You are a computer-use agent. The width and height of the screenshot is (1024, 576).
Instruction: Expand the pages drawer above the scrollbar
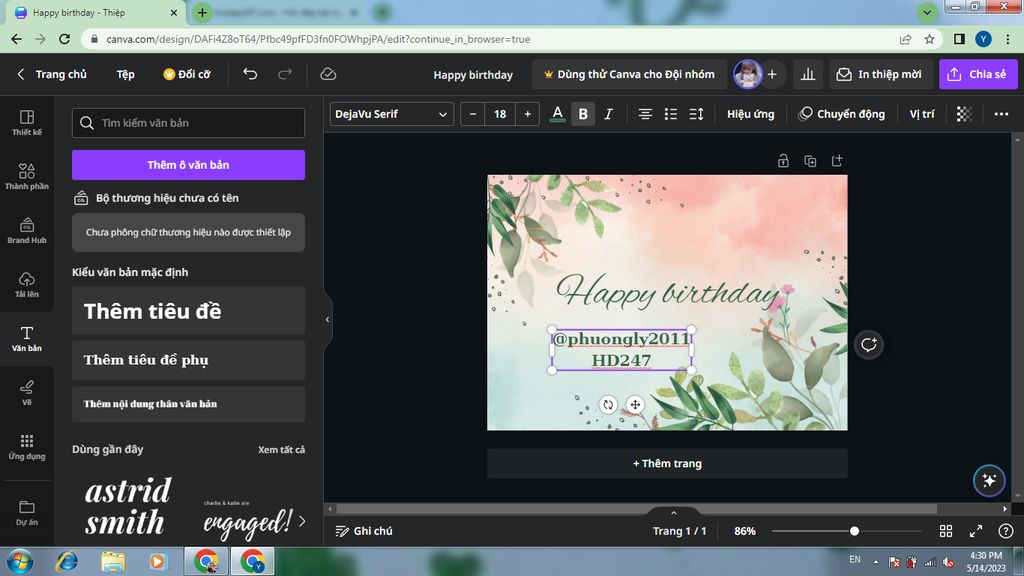coord(673,513)
